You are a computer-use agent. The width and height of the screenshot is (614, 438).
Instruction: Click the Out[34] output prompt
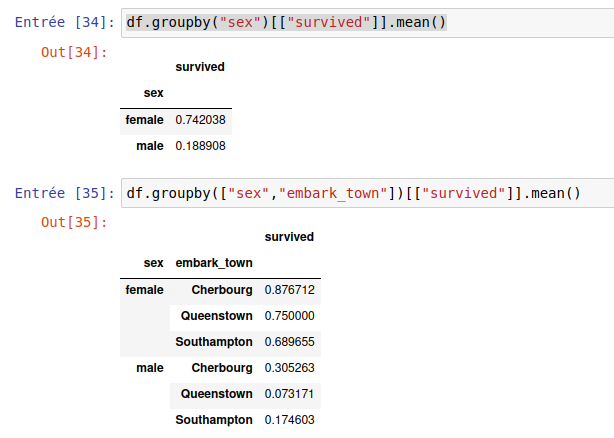(73, 51)
